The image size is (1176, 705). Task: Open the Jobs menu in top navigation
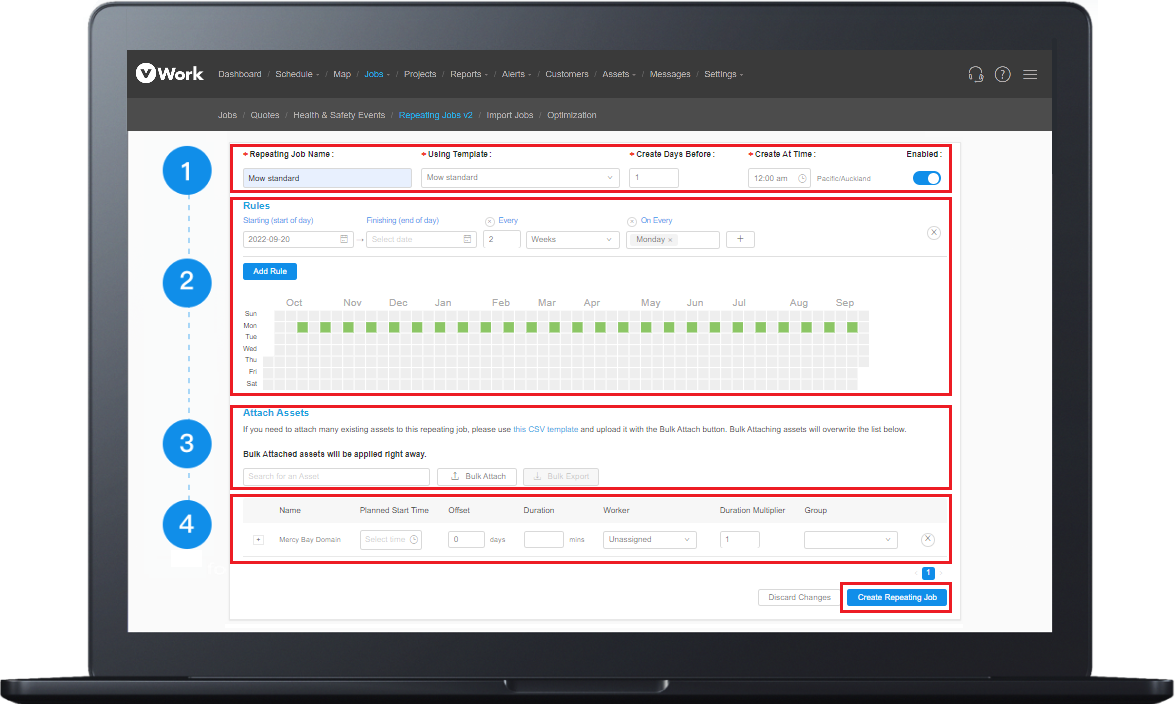[x=377, y=74]
